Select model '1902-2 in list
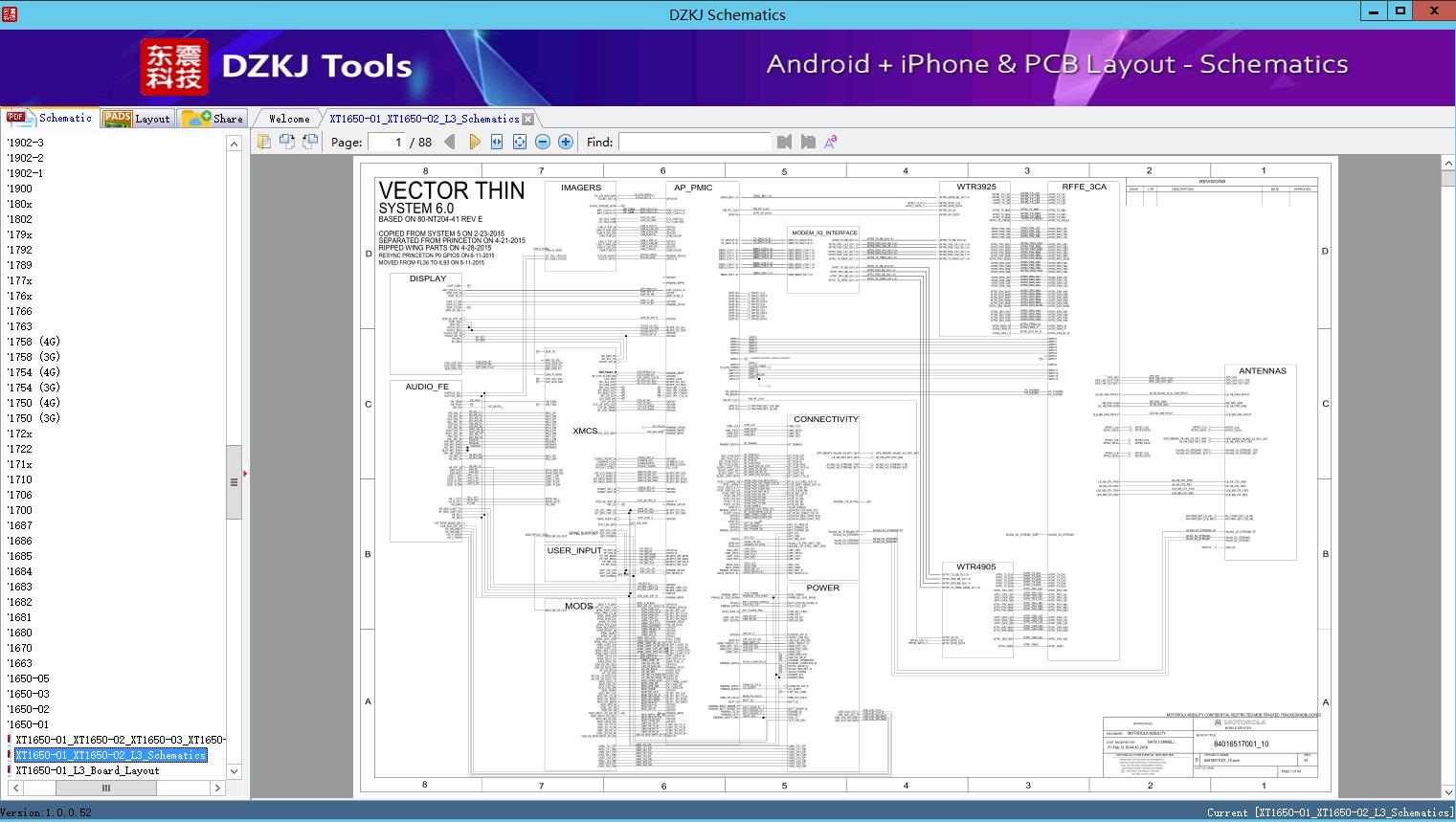This screenshot has height=822, width=1456. (25, 158)
